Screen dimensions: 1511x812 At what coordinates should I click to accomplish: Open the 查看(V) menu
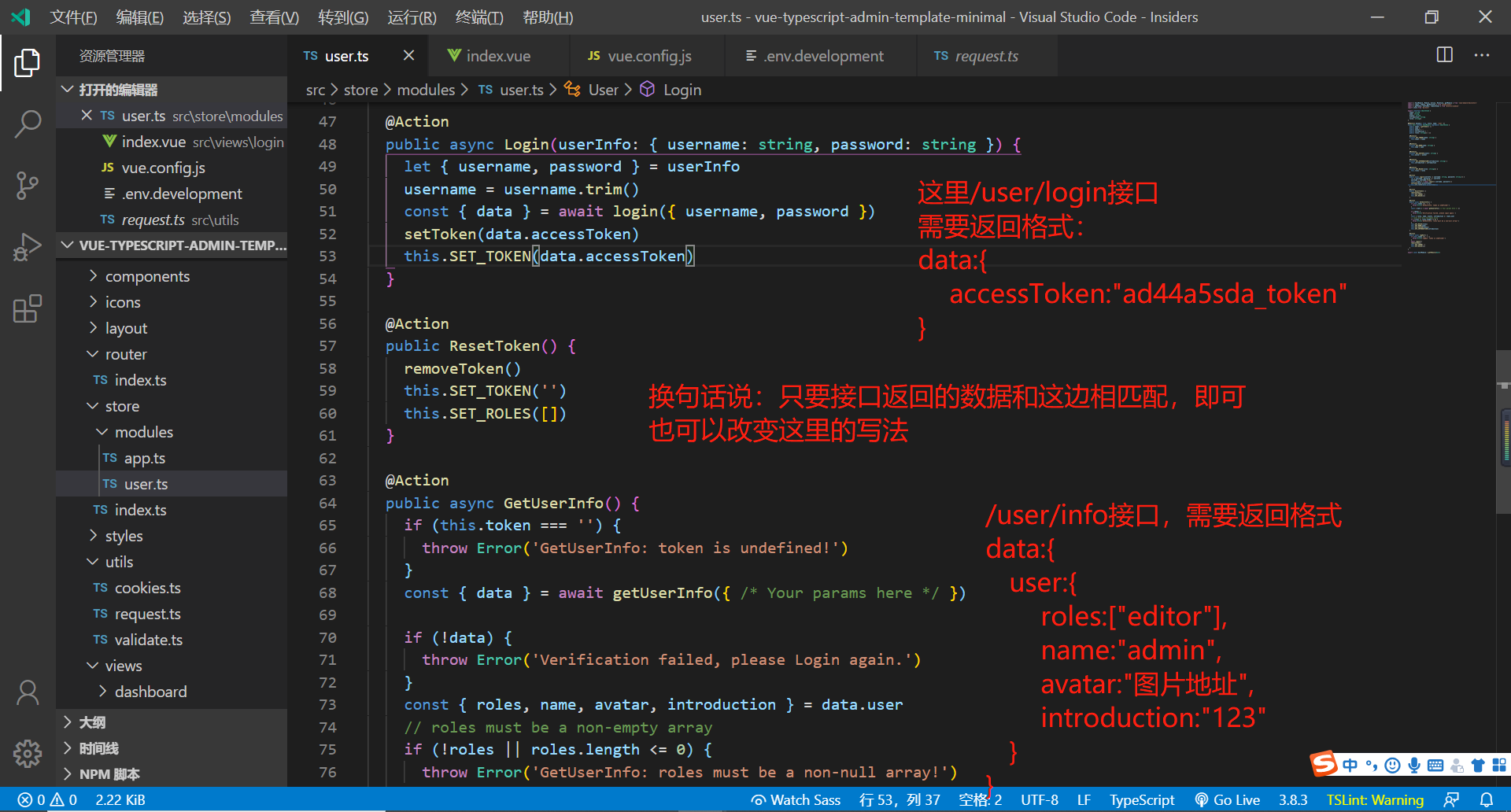pos(275,17)
